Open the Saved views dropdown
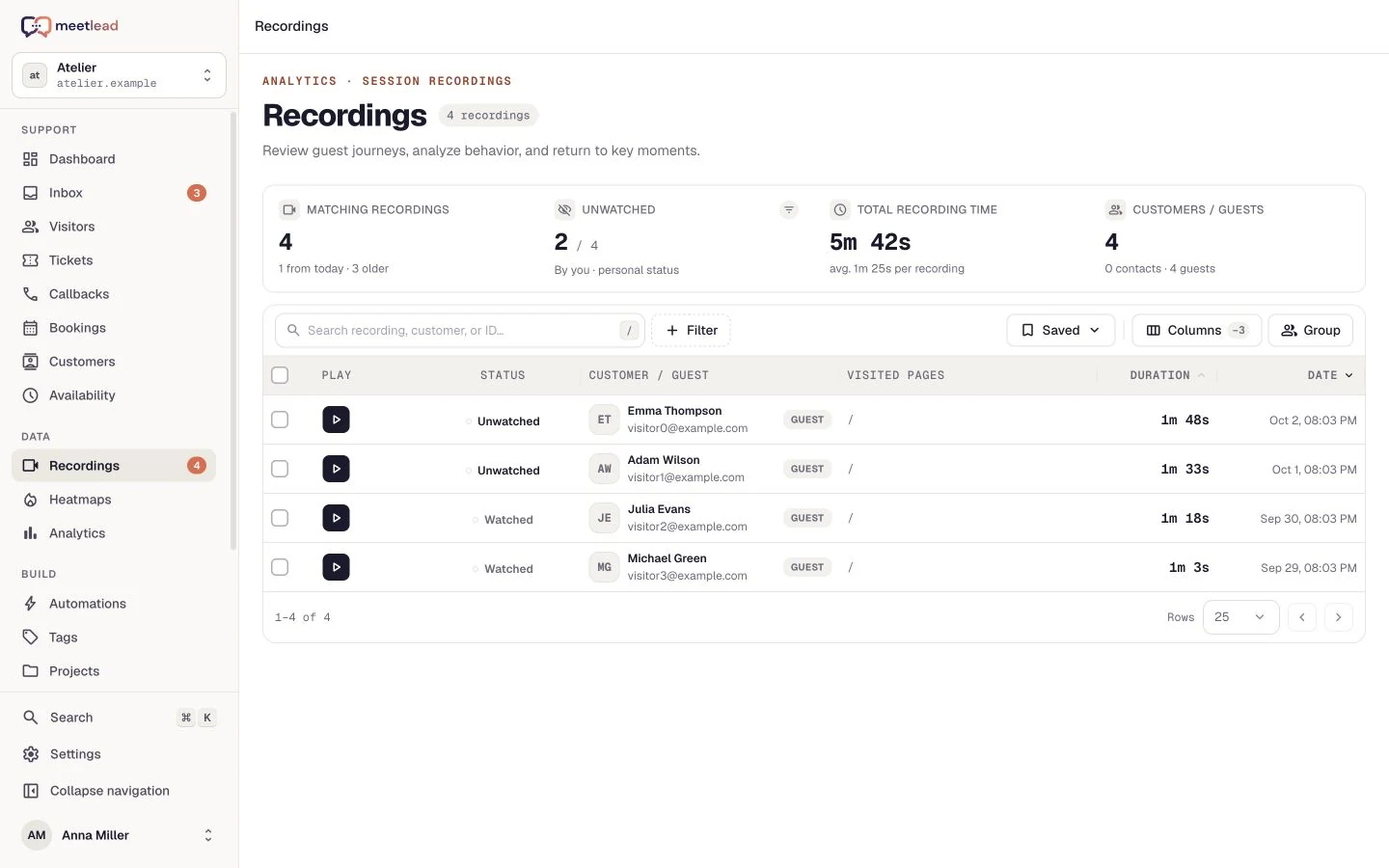The image size is (1389, 868). tap(1060, 330)
